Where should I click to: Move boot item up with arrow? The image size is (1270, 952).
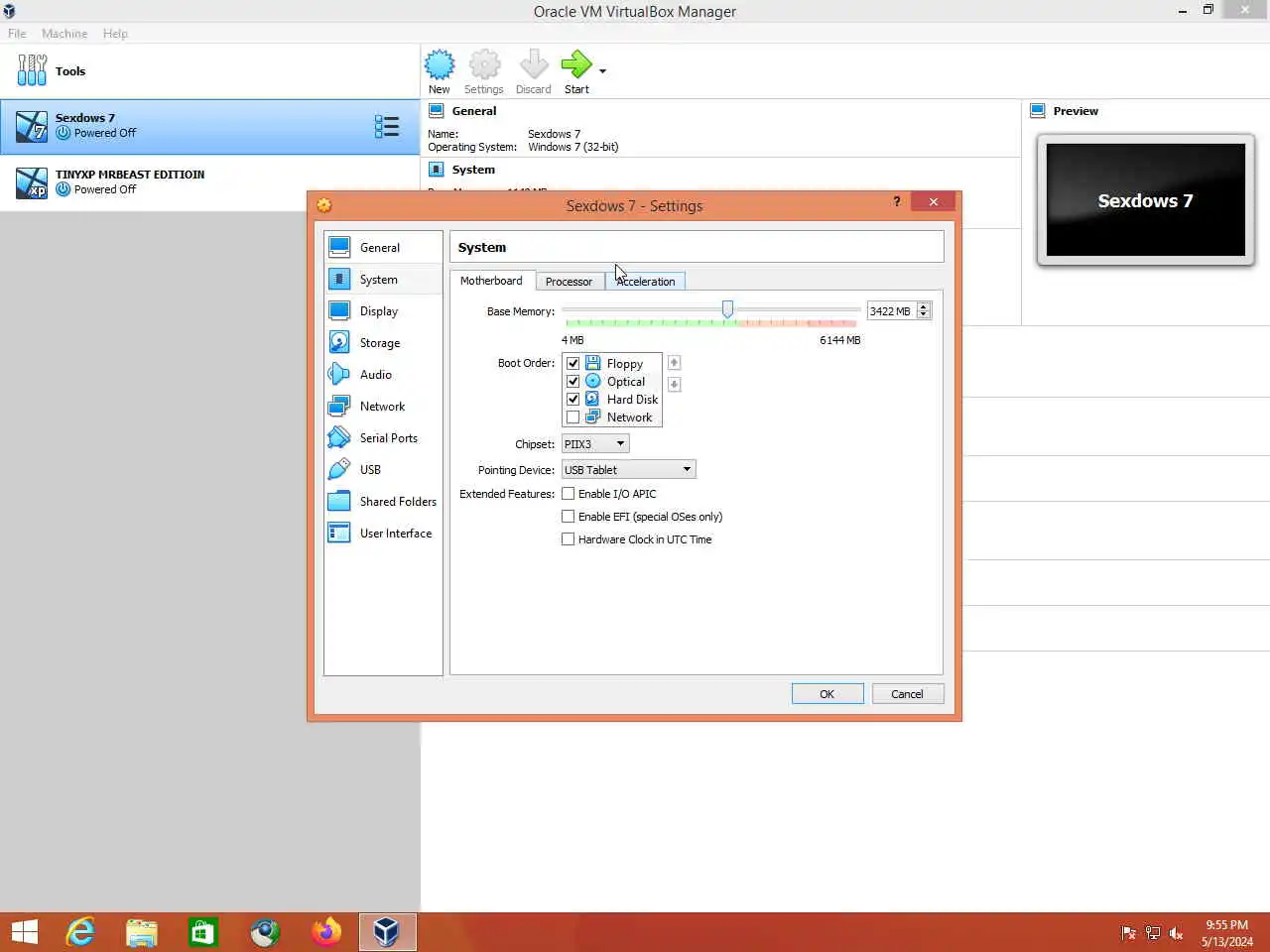[x=674, y=363]
